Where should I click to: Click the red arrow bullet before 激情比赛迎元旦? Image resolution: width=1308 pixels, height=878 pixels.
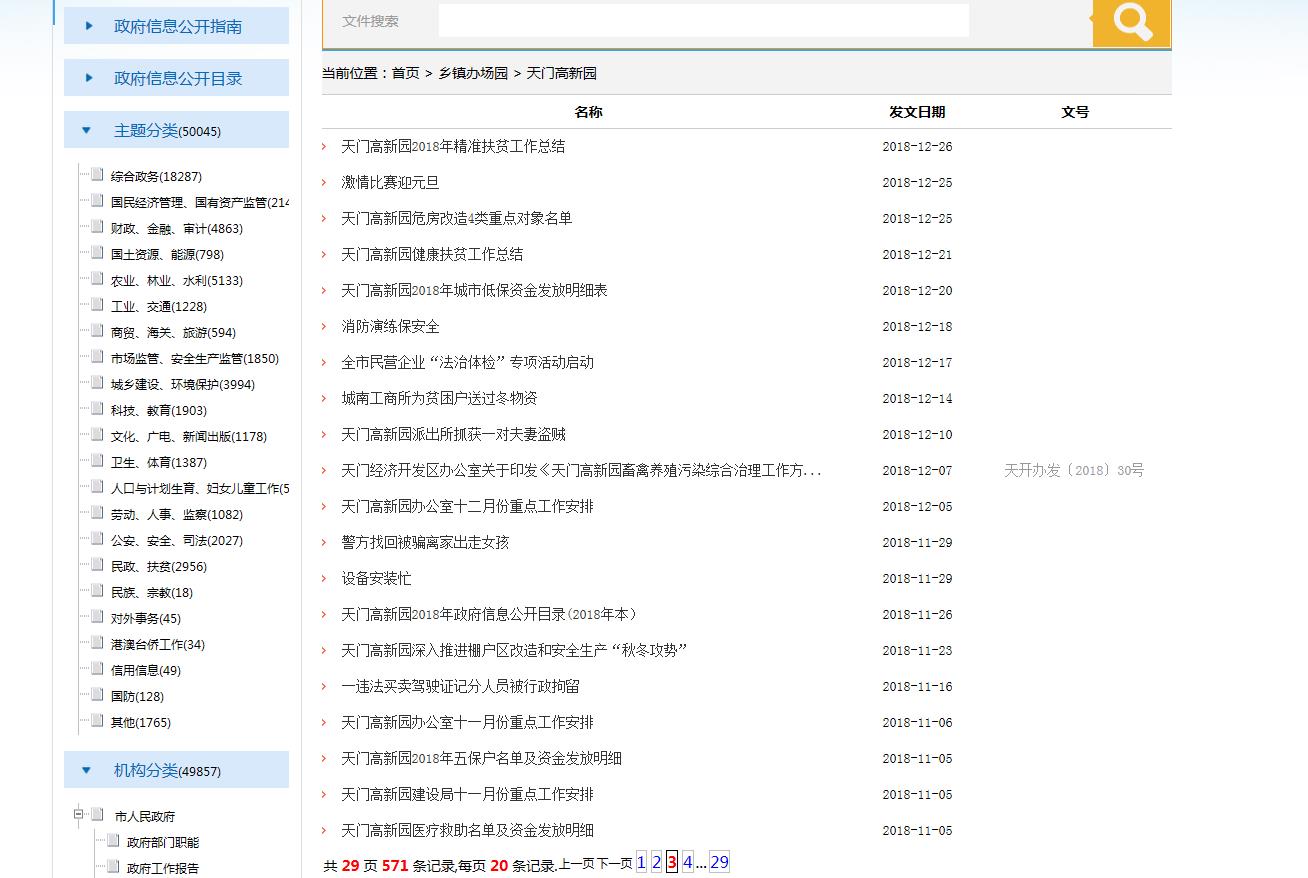(x=324, y=183)
